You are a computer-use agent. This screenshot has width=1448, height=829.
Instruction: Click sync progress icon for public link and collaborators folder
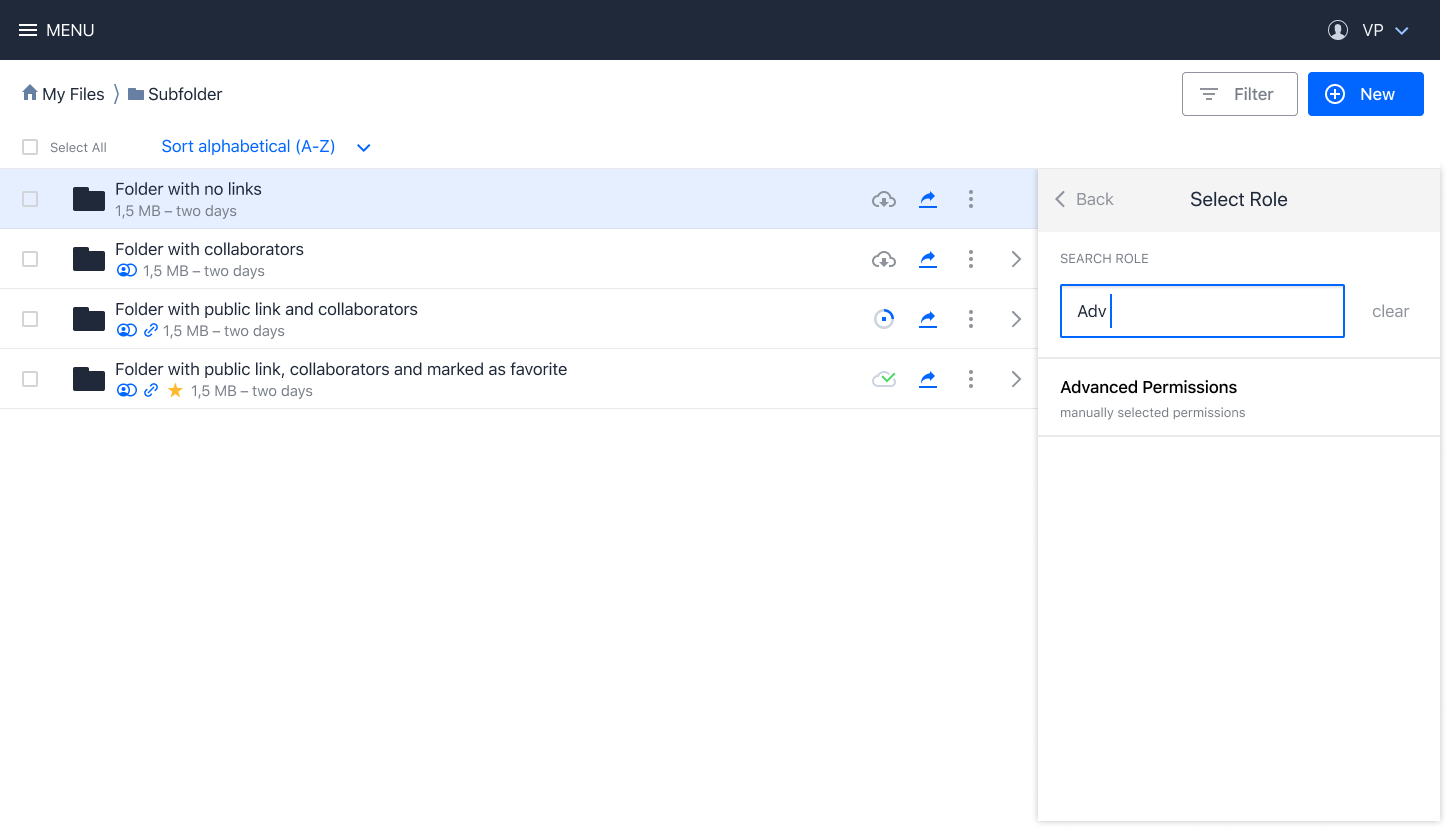tap(884, 319)
